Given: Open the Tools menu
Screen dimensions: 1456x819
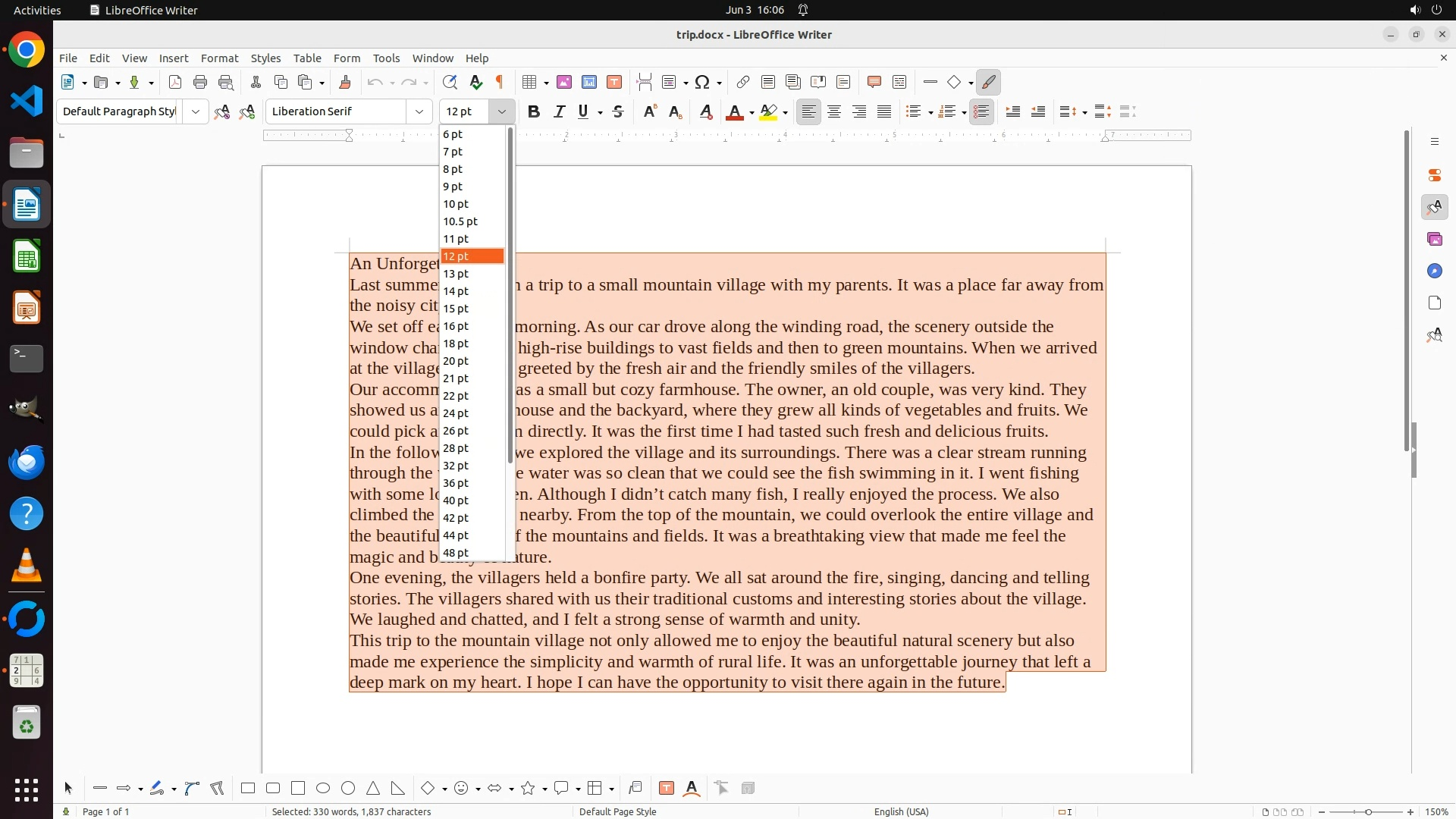Looking at the screenshot, I should 386,58.
